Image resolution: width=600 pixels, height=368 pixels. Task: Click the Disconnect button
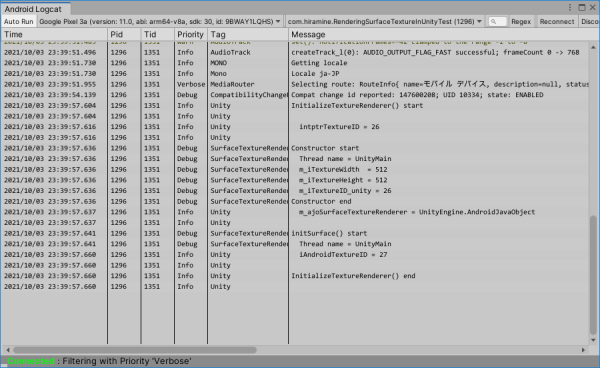tap(590, 21)
